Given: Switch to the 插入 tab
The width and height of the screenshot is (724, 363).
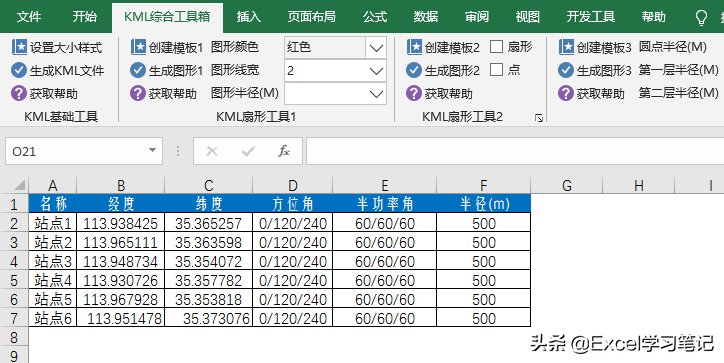Looking at the screenshot, I should [249, 17].
